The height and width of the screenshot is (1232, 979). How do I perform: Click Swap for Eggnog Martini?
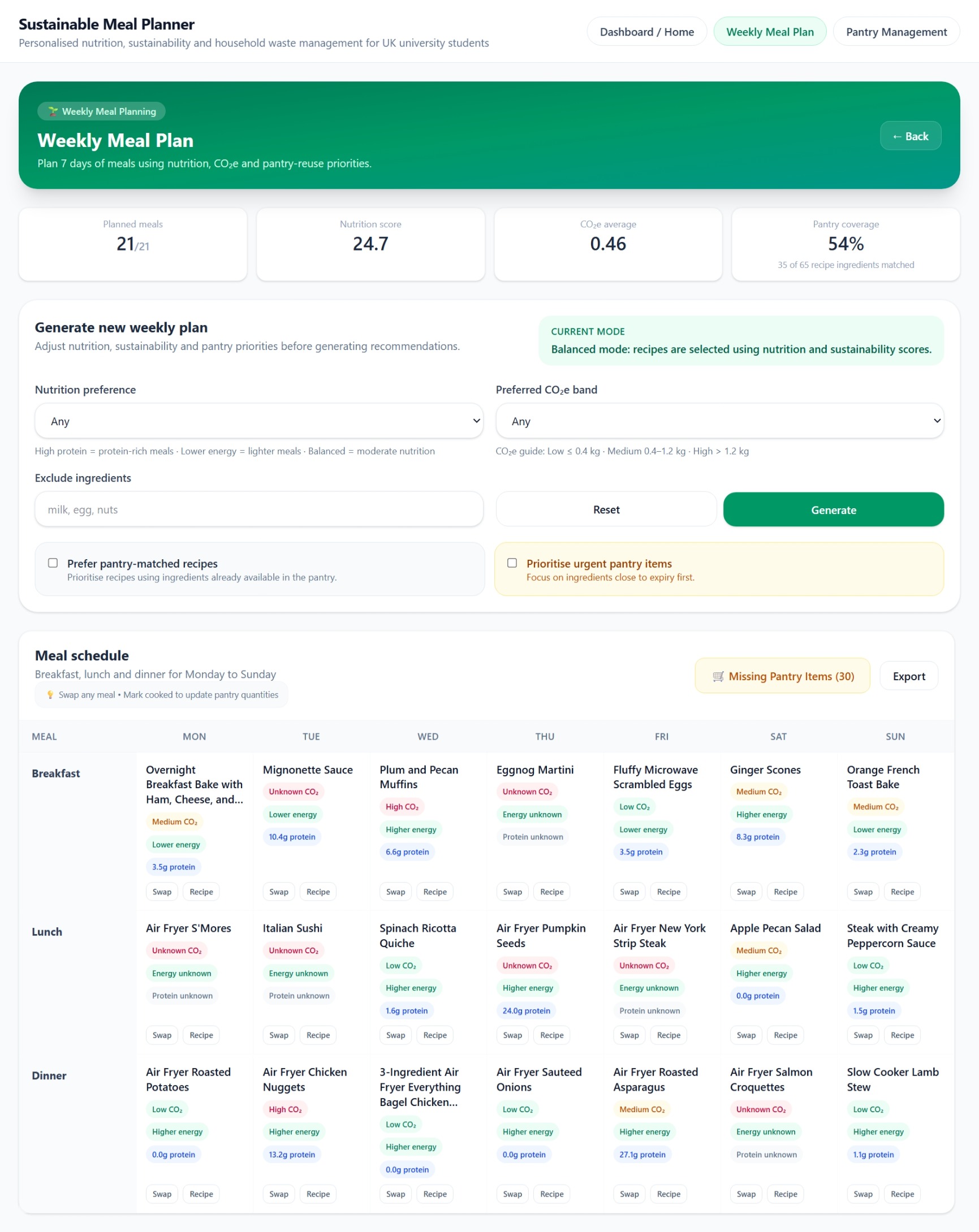(512, 892)
